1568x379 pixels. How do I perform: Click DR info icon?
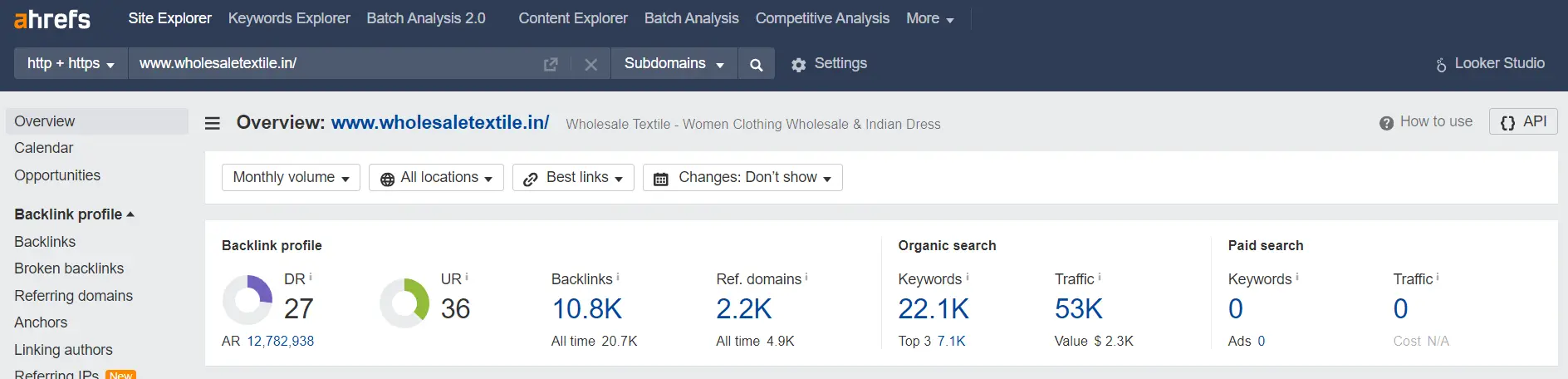tap(311, 276)
